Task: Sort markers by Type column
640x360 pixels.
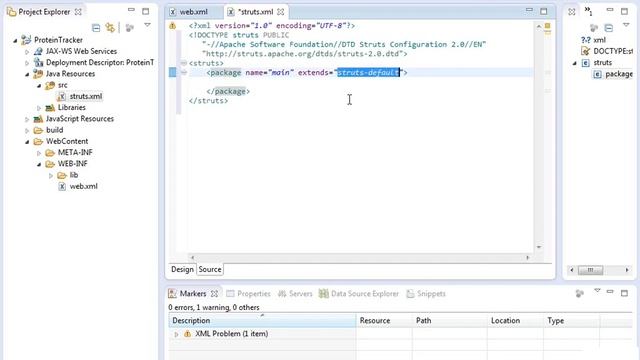Action: click(x=571, y=320)
